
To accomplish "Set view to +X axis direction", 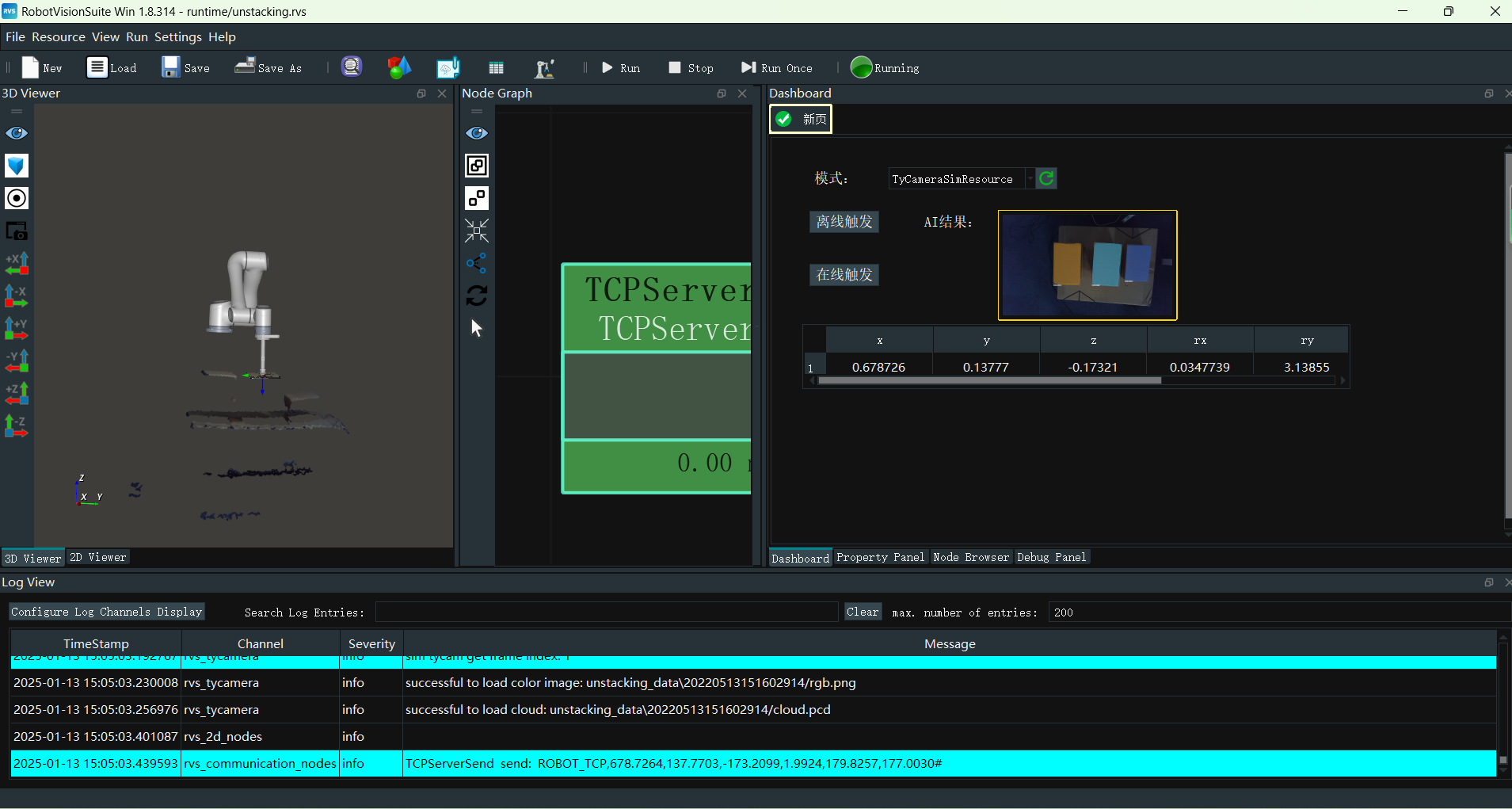I will pos(17,263).
